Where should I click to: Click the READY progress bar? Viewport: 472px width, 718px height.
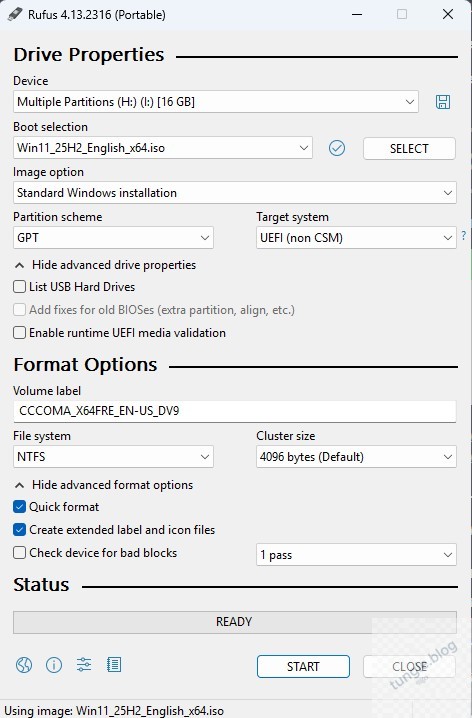[235, 622]
